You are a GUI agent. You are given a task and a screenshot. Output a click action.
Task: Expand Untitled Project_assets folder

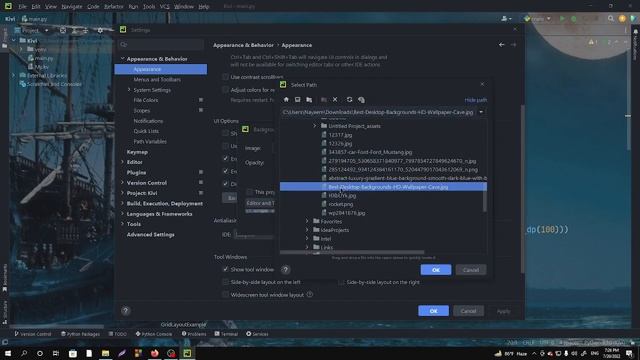(315, 126)
